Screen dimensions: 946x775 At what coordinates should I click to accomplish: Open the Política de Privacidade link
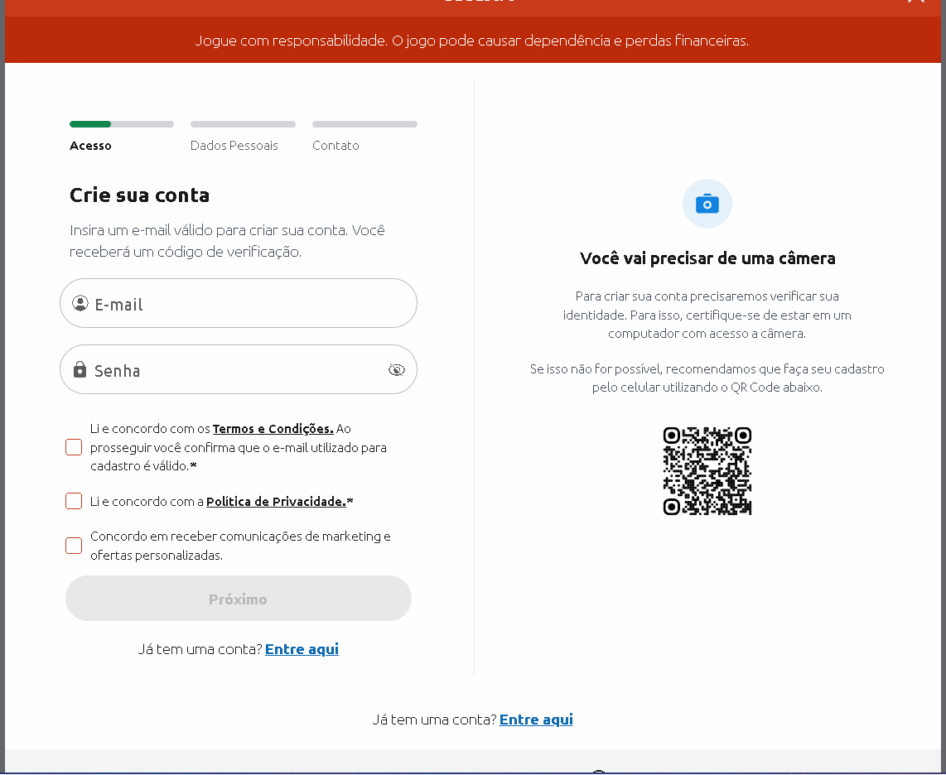pyautogui.click(x=275, y=501)
